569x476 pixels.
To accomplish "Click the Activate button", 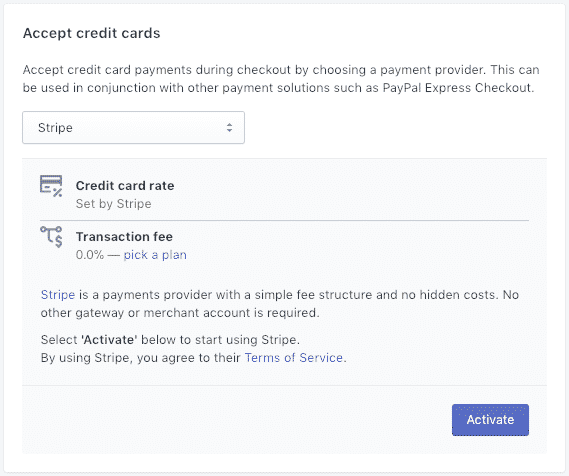I will (490, 420).
